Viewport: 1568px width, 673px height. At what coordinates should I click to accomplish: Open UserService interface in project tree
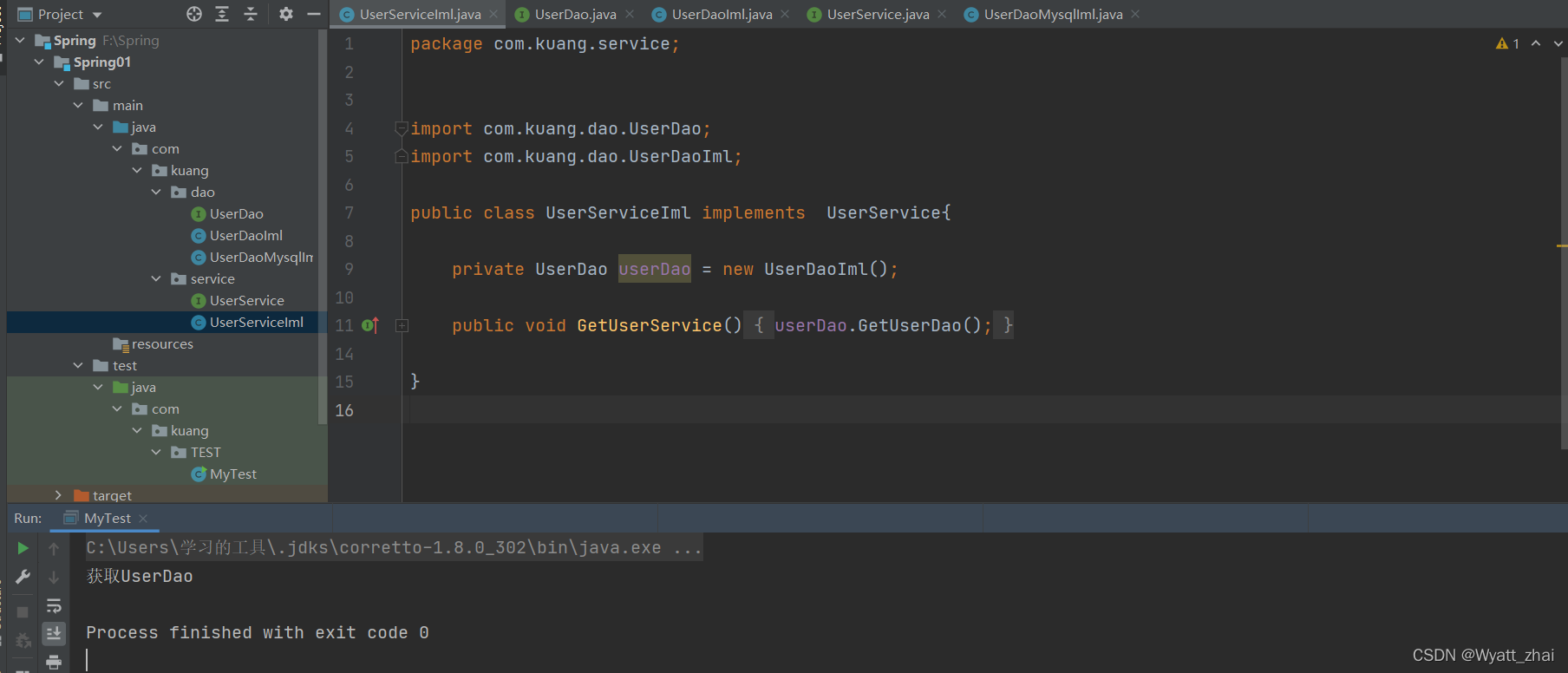click(238, 300)
